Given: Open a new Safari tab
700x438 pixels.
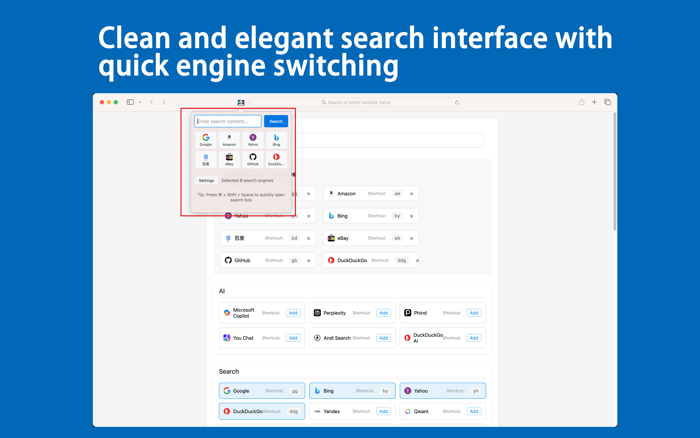Looking at the screenshot, I should click(594, 102).
